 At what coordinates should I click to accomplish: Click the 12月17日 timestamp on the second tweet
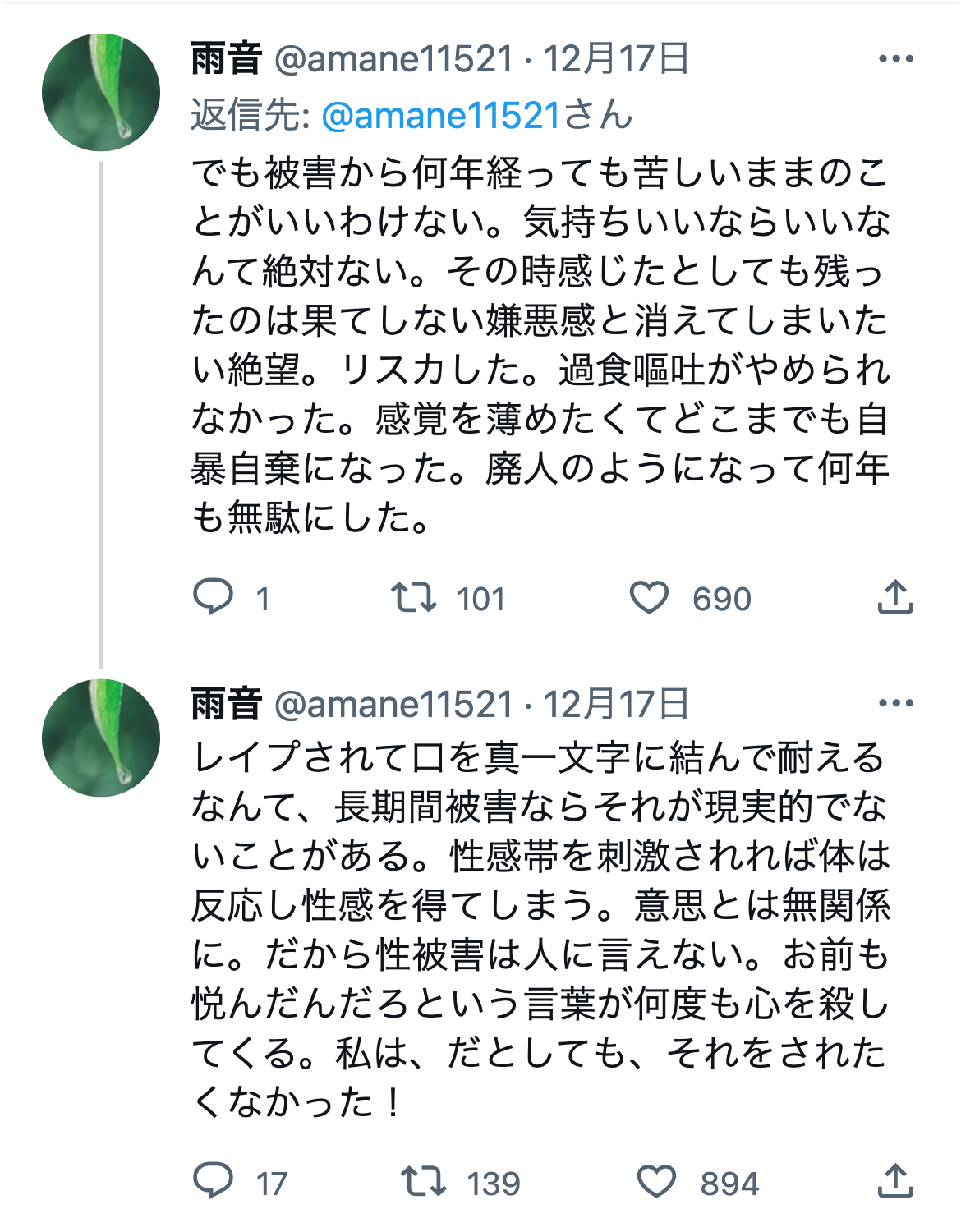(616, 704)
